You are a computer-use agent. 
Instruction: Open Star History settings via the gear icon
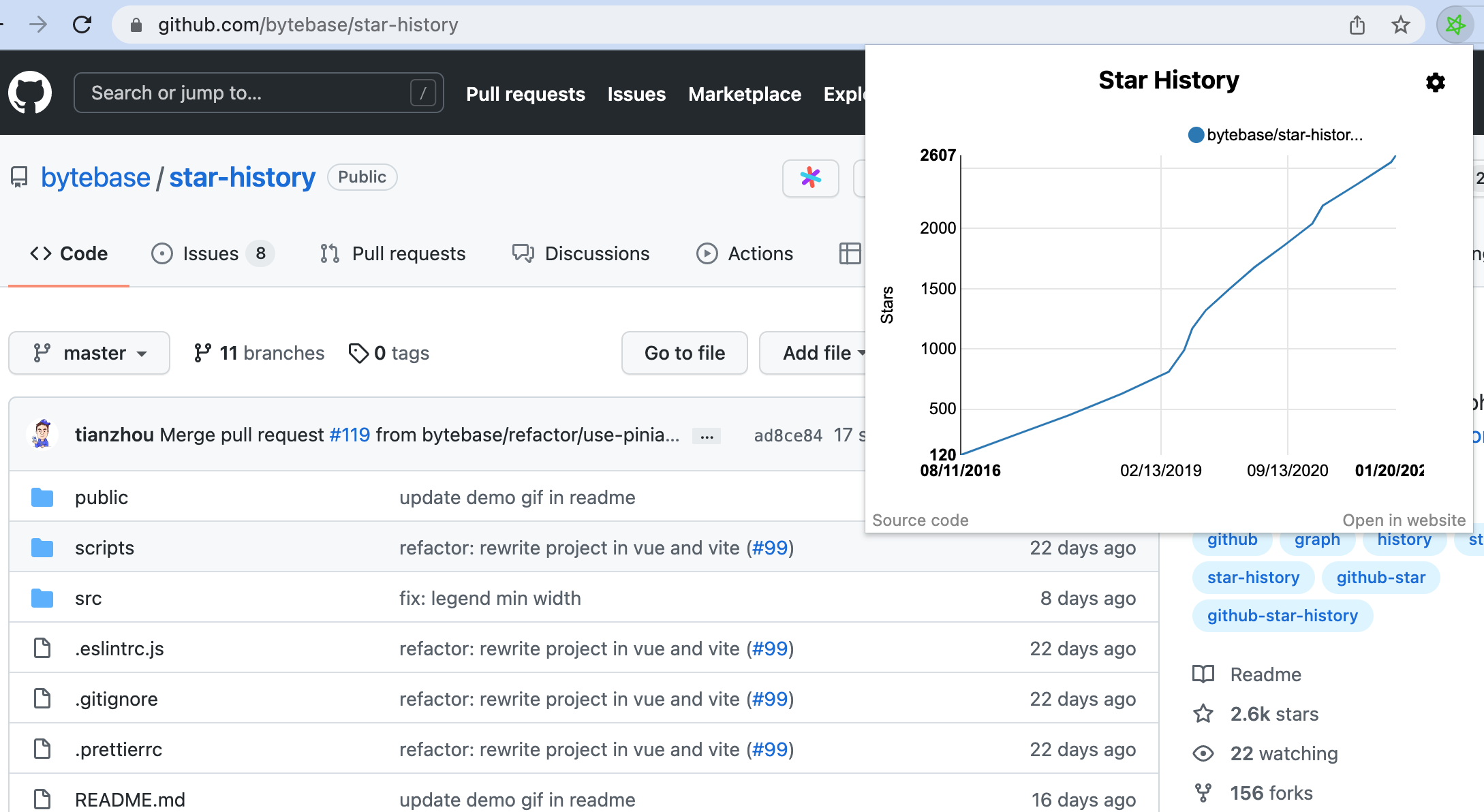[x=1435, y=82]
